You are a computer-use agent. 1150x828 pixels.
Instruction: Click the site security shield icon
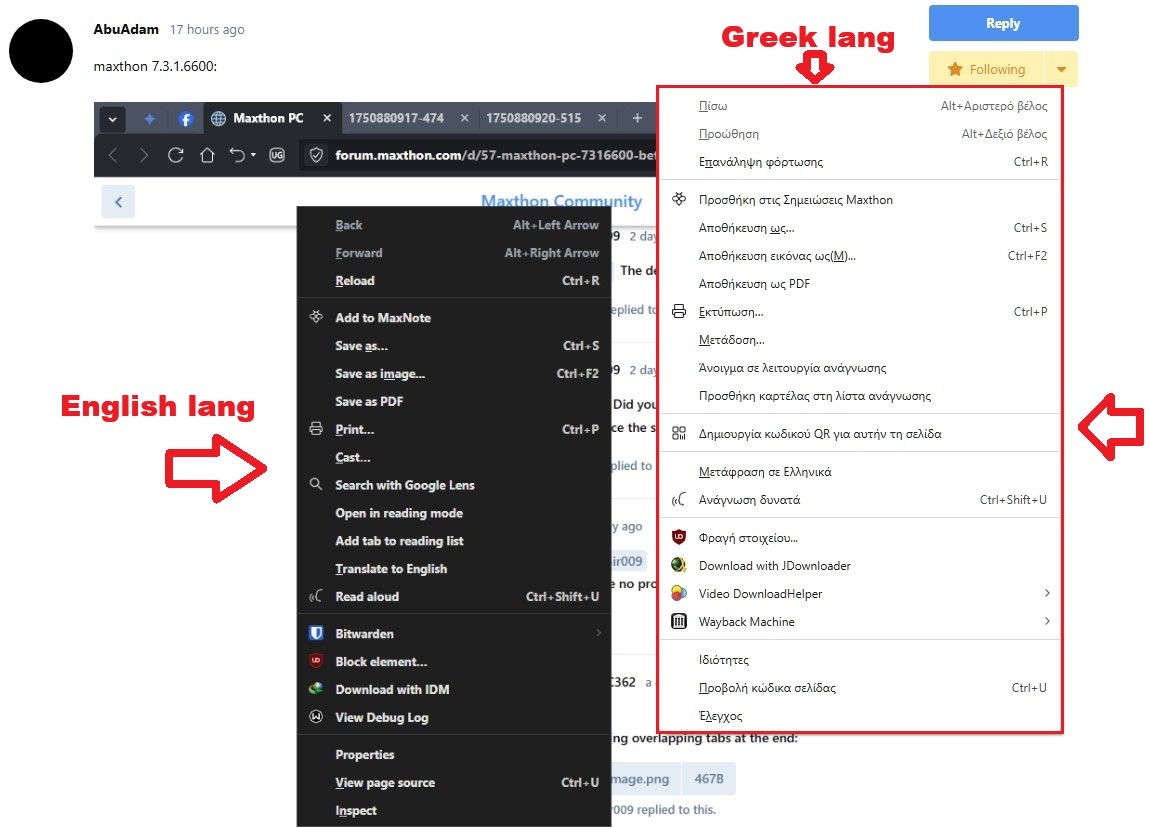pyautogui.click(x=316, y=155)
